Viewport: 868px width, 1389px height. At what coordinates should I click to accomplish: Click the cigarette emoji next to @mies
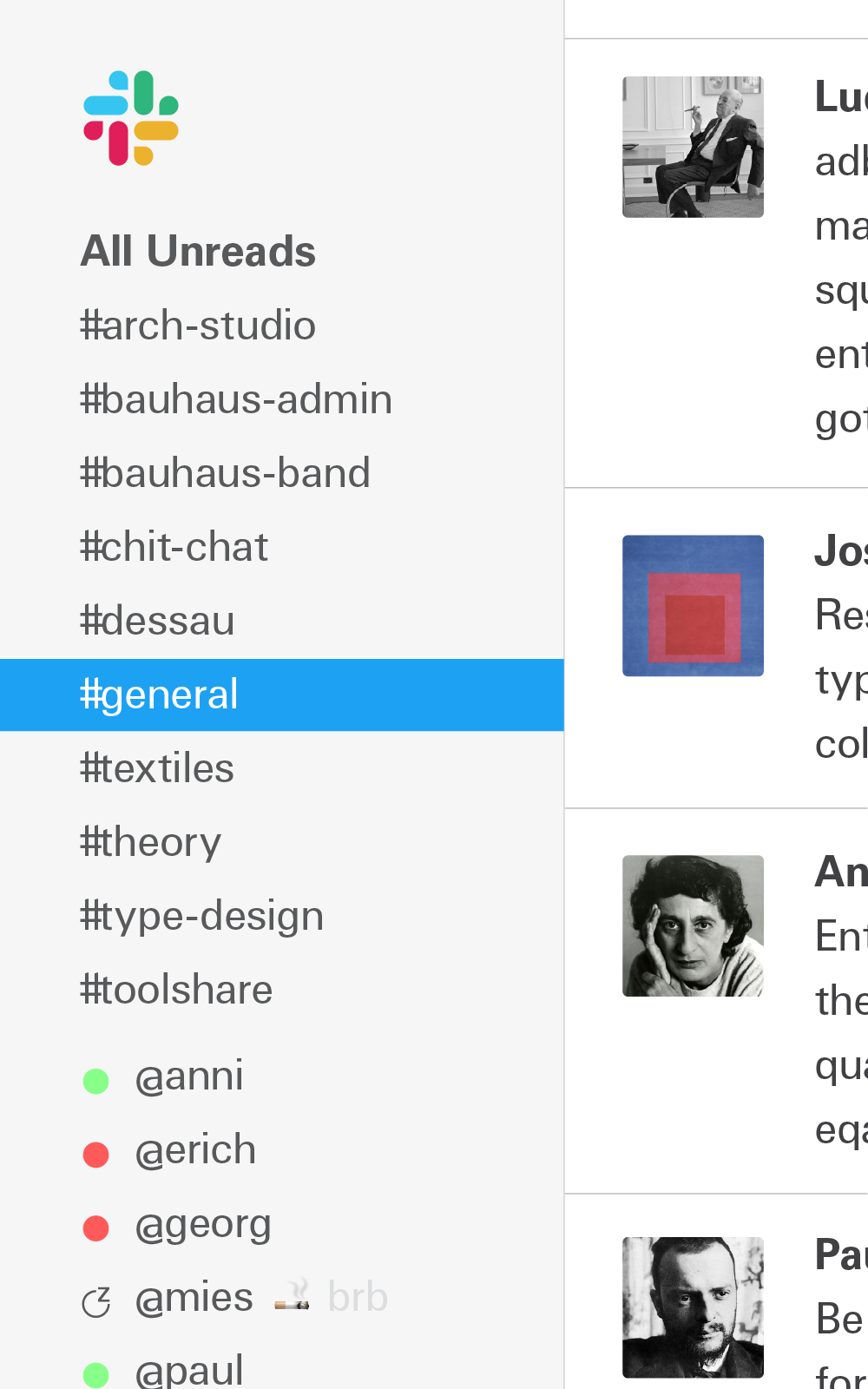(292, 1297)
